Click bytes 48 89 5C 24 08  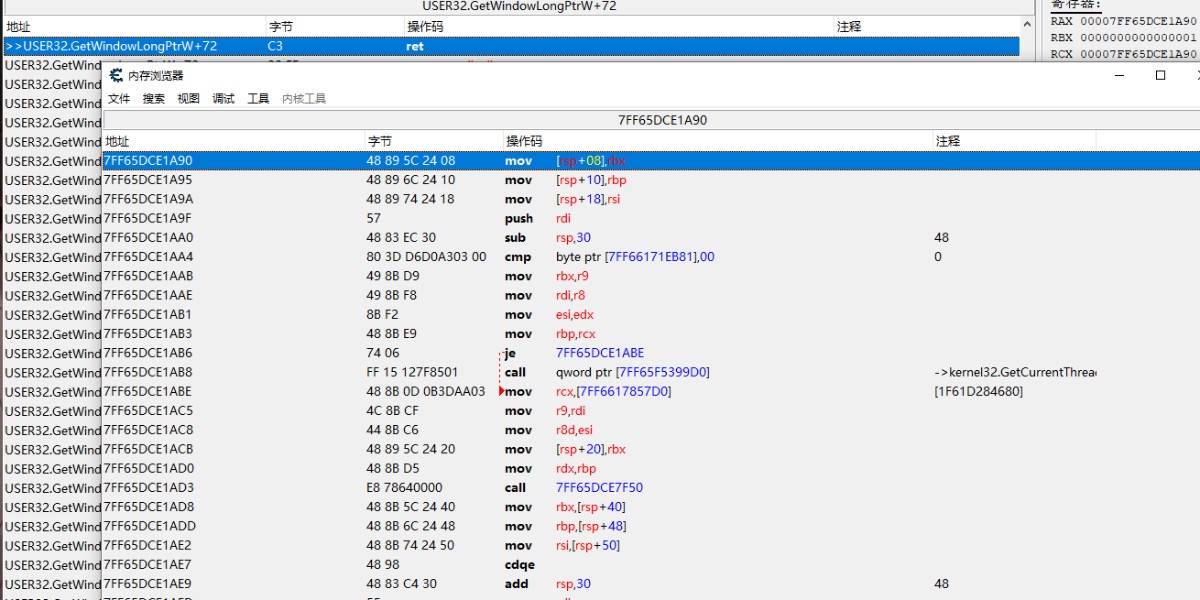click(x=411, y=161)
